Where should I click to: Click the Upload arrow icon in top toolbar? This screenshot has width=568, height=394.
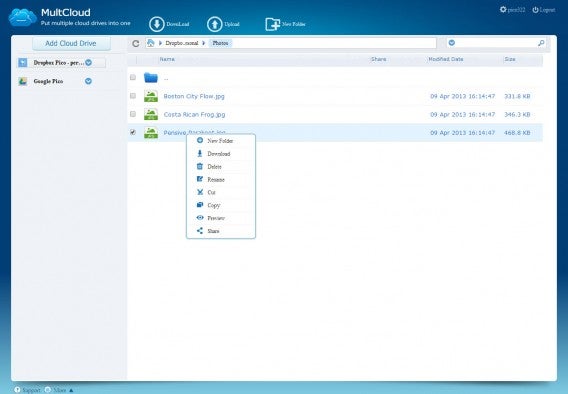tap(214, 24)
